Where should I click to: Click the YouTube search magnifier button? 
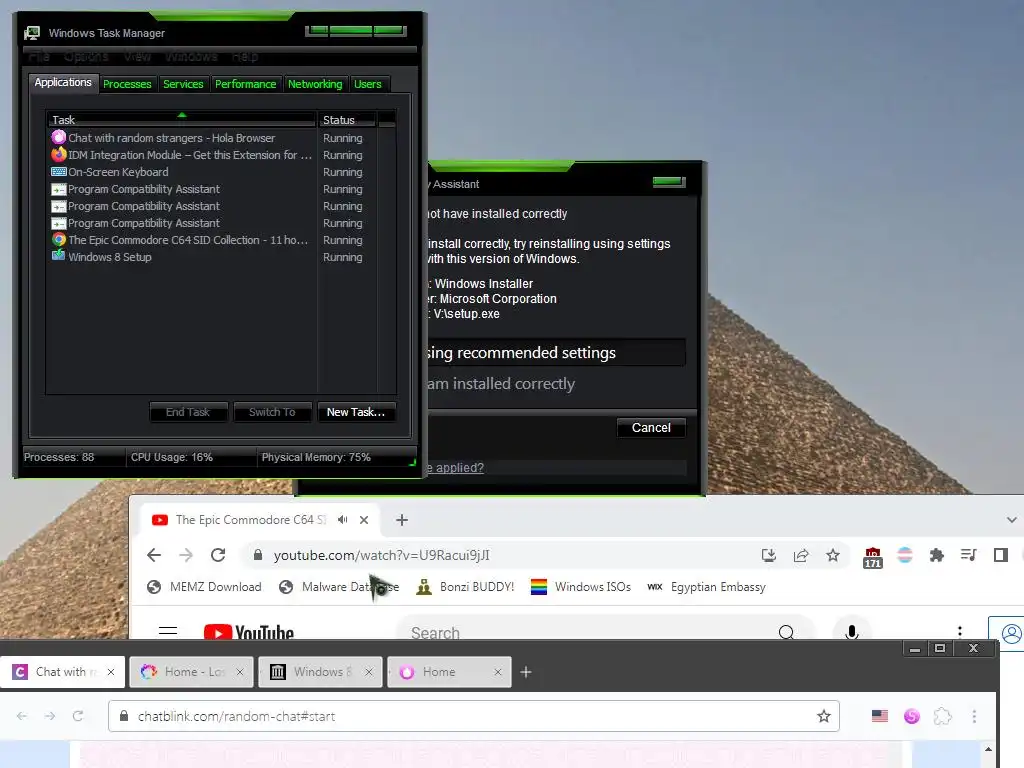coord(786,632)
